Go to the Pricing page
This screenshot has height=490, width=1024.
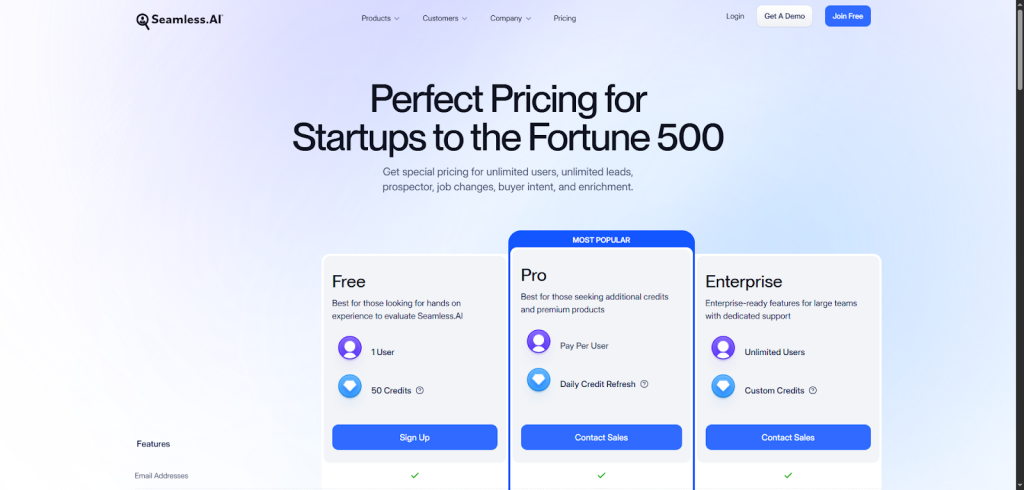point(565,18)
